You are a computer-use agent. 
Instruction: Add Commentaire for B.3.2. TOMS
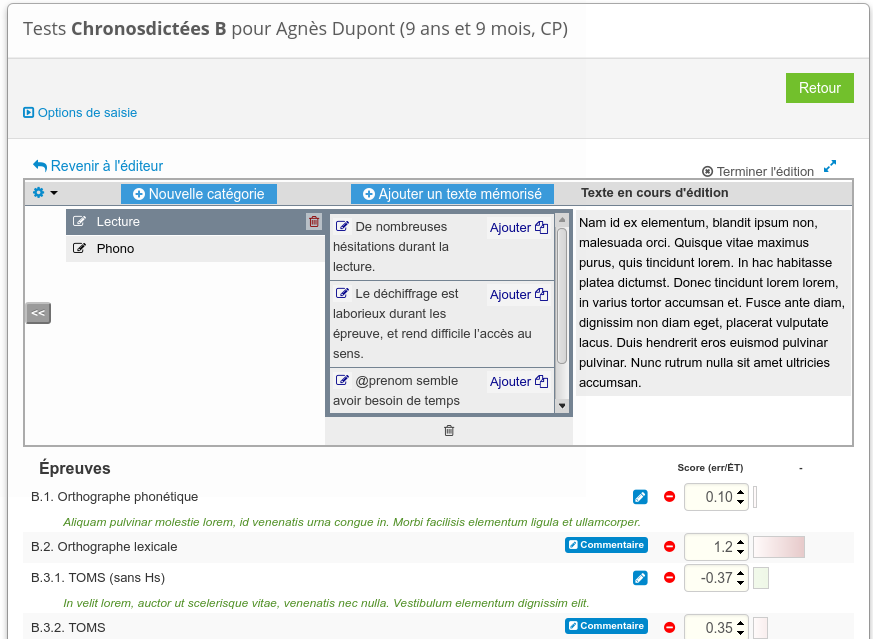tap(606, 626)
